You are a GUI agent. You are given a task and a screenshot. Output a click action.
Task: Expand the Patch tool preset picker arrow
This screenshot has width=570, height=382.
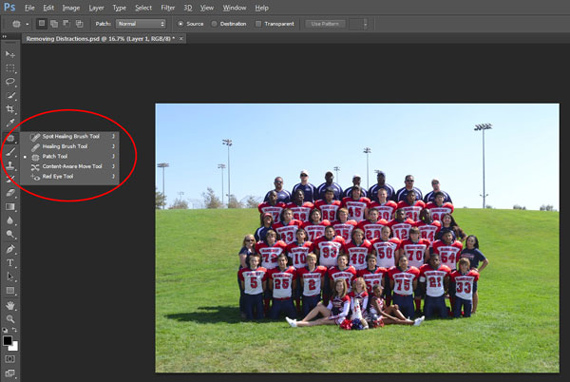27,24
